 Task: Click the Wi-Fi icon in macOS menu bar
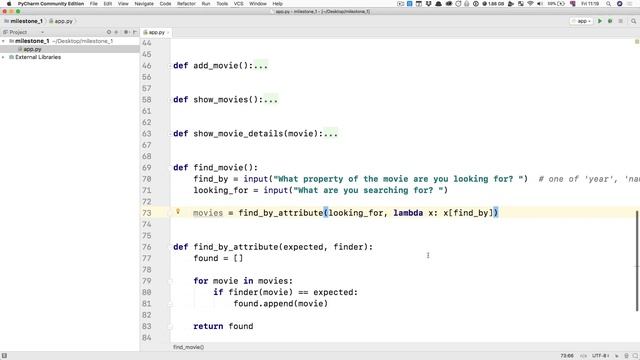coord(530,4)
